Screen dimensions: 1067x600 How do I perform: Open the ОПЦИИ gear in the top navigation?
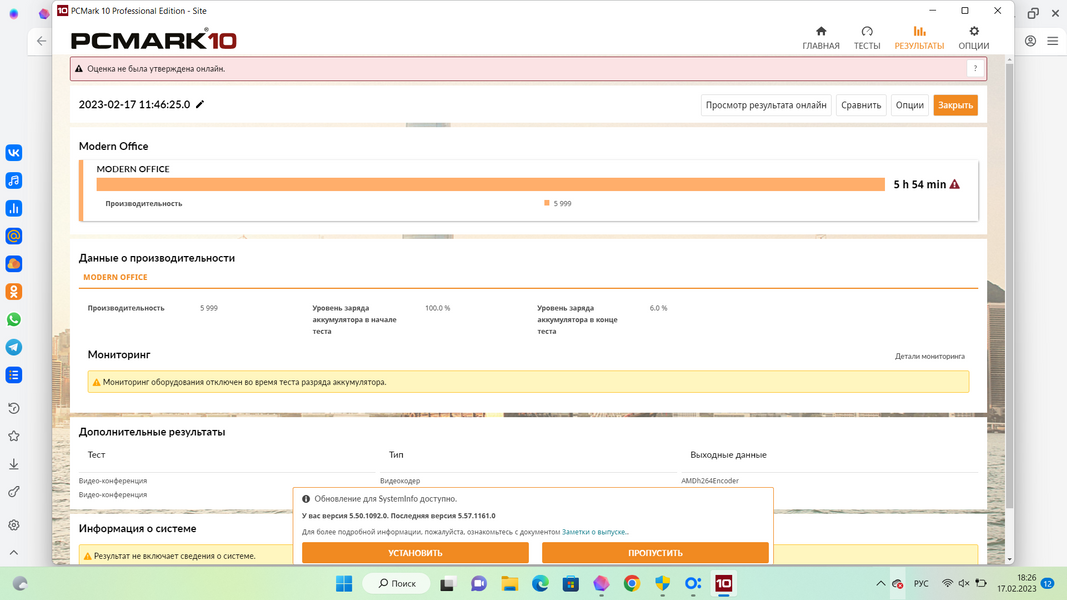tap(973, 38)
